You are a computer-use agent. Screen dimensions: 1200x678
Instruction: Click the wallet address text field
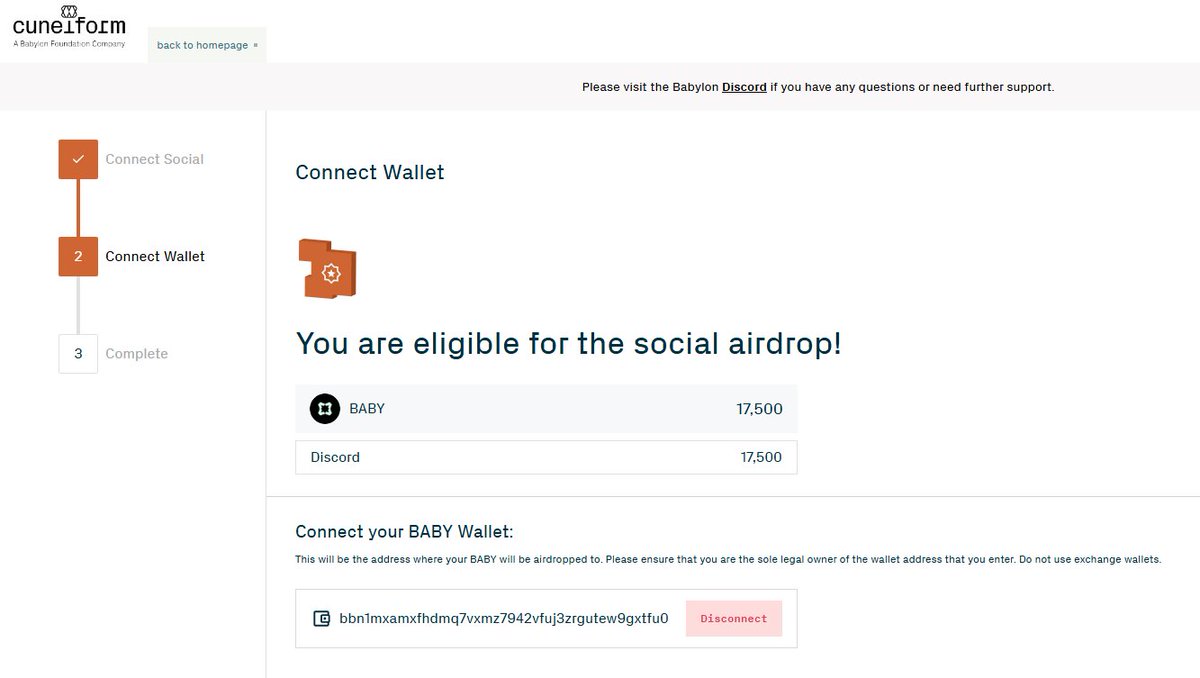point(546,619)
